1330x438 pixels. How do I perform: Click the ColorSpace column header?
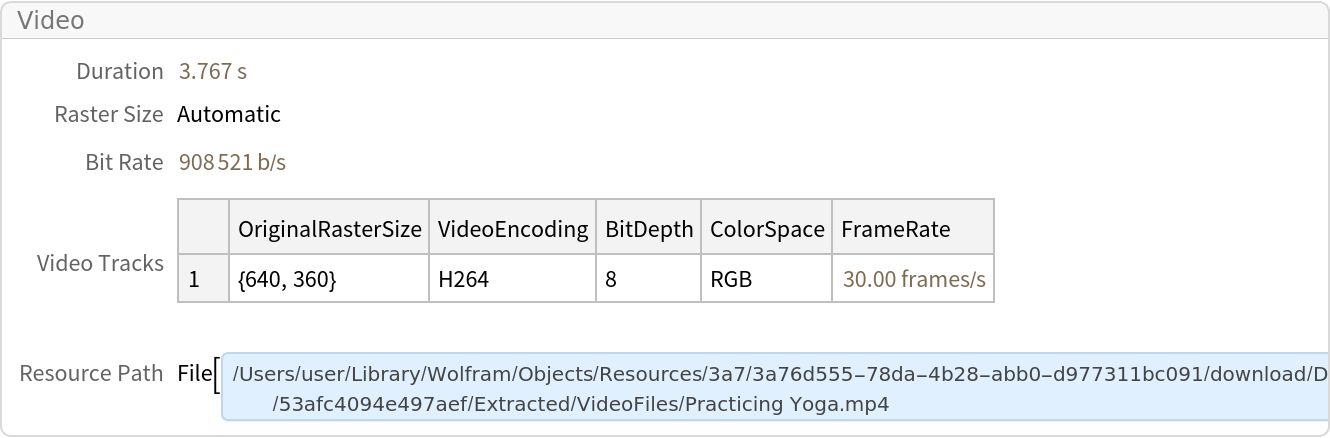click(767, 229)
